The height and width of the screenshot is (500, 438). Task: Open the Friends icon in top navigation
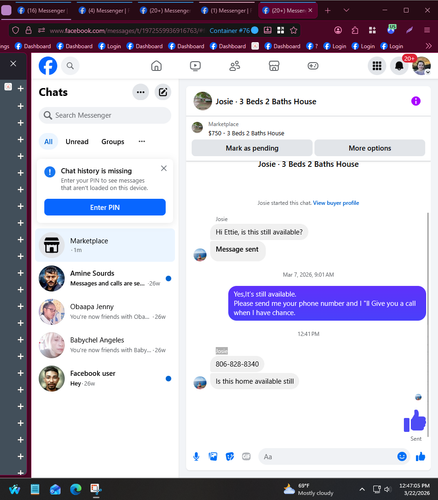[235, 66]
